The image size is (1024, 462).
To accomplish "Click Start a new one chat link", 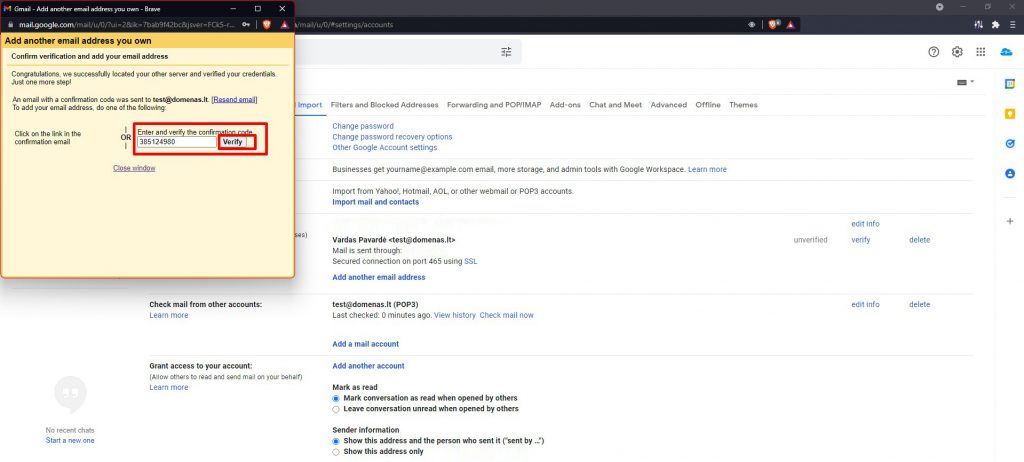I will (x=70, y=440).
